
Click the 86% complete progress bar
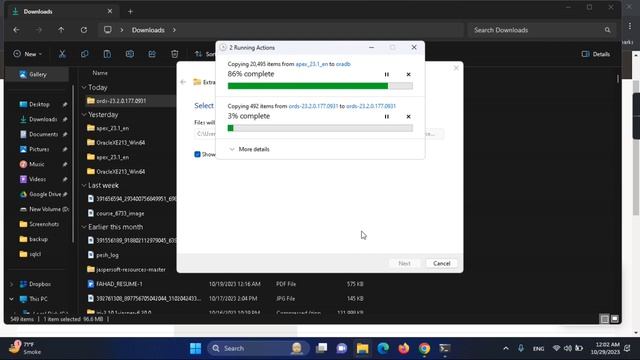[x=320, y=86]
